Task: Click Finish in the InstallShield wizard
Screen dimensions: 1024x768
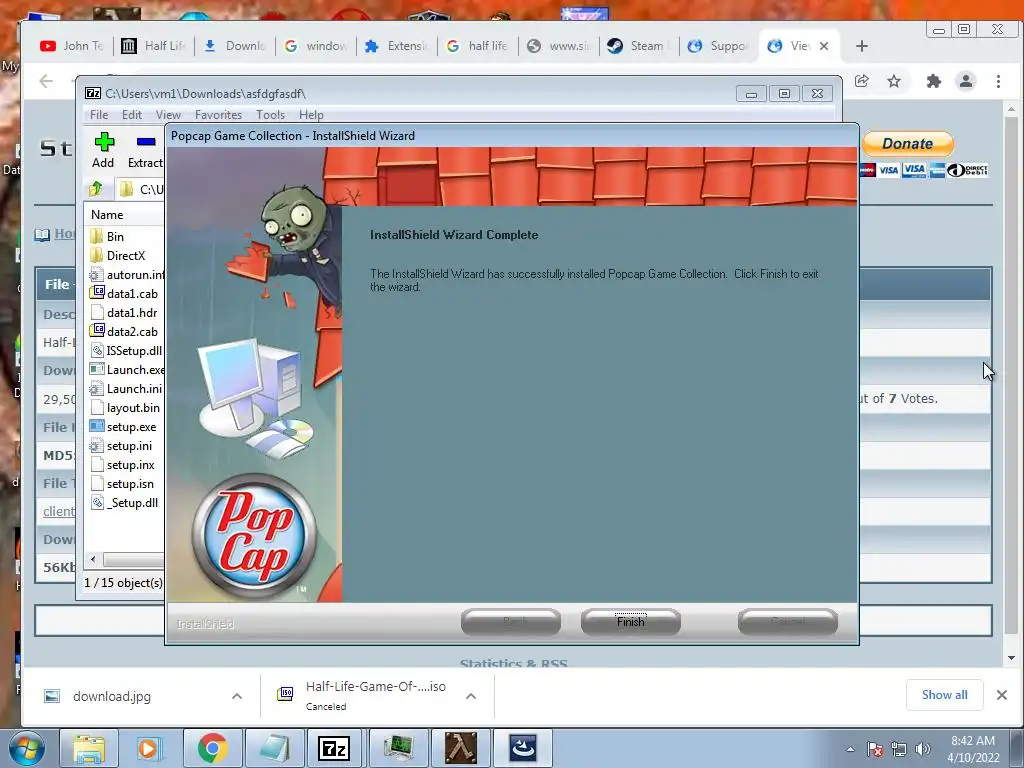Action: point(630,621)
